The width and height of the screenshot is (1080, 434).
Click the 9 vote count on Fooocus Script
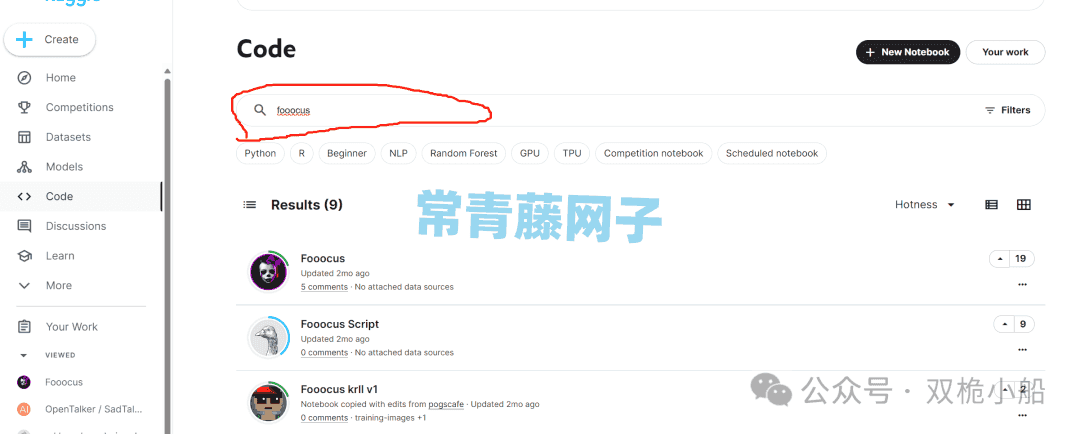[x=1023, y=324]
